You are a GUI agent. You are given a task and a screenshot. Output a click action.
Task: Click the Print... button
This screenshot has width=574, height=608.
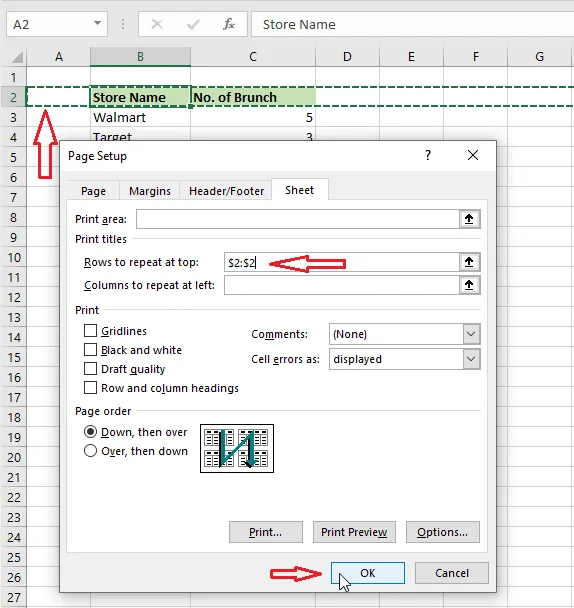pos(266,532)
